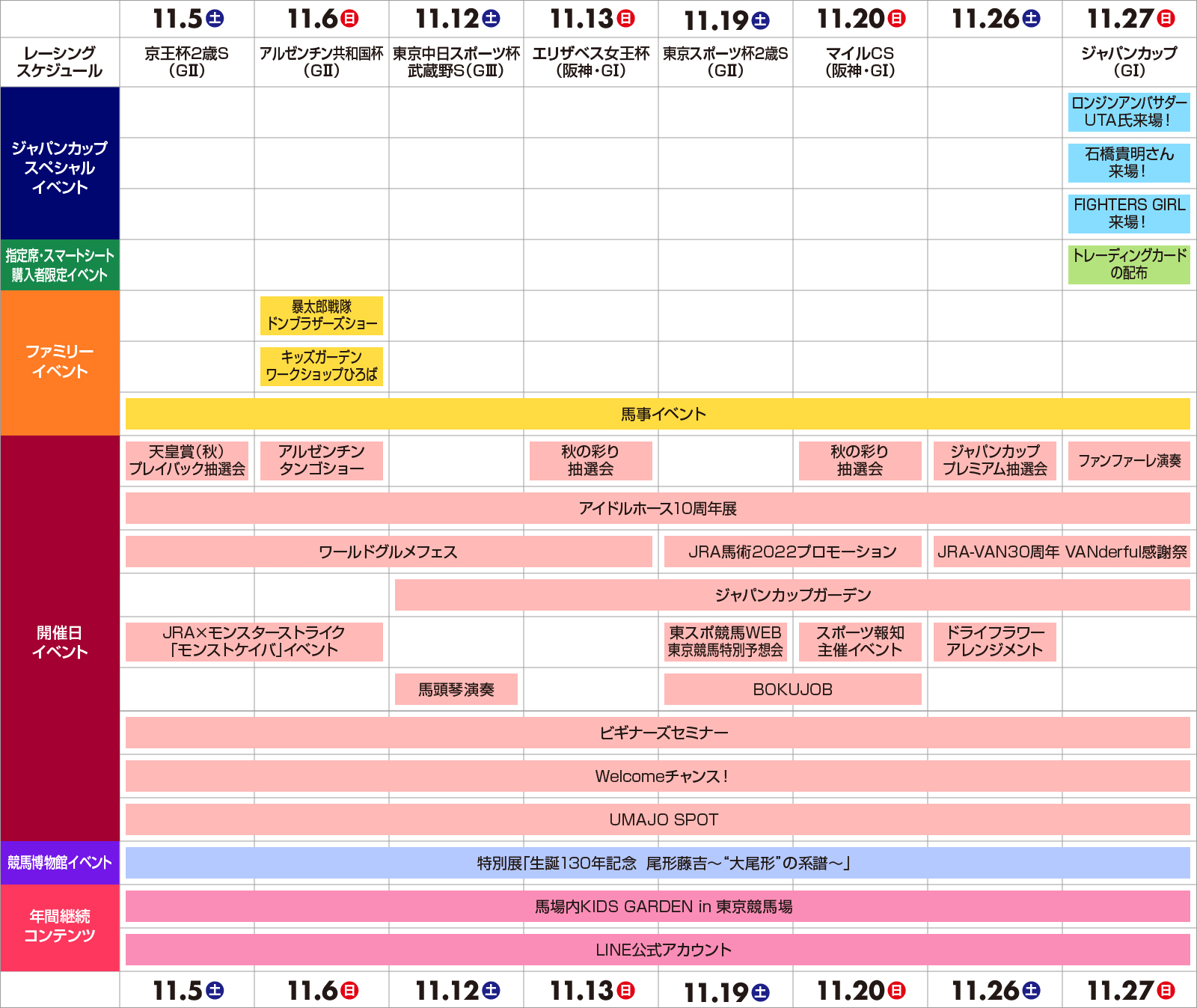Open the BOKUJOB event
The width and height of the screenshot is (1197, 1008).
[x=793, y=689]
